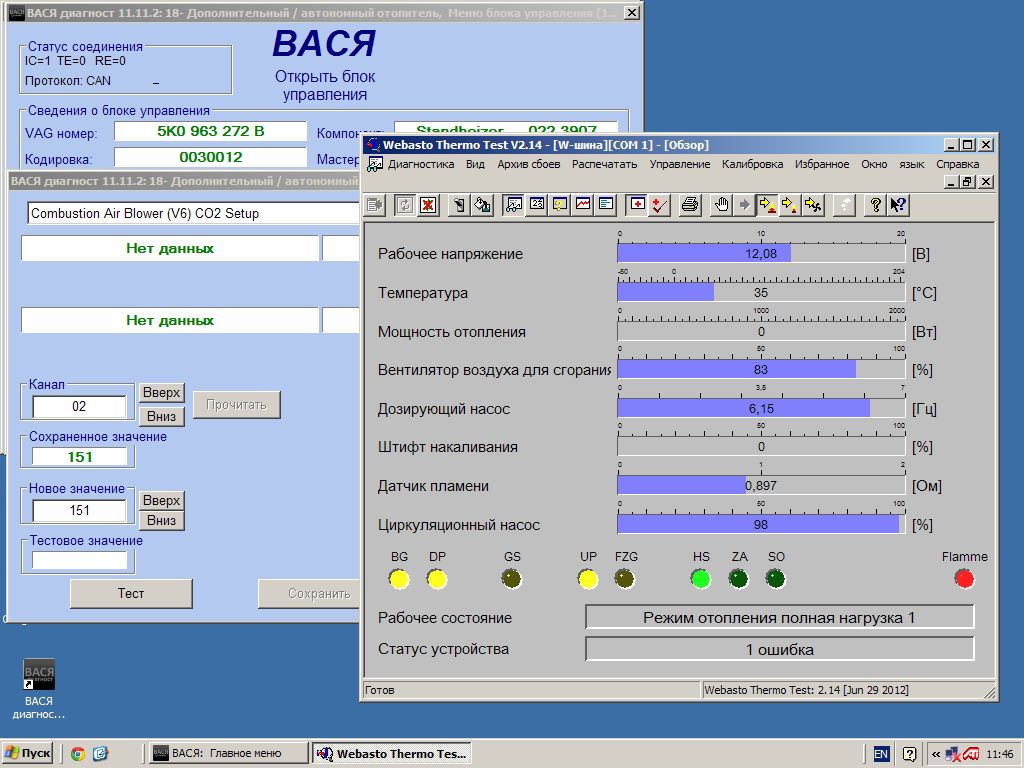This screenshot has height=768, width=1024.
Task: Click the Сохранить button
Action: (x=309, y=593)
